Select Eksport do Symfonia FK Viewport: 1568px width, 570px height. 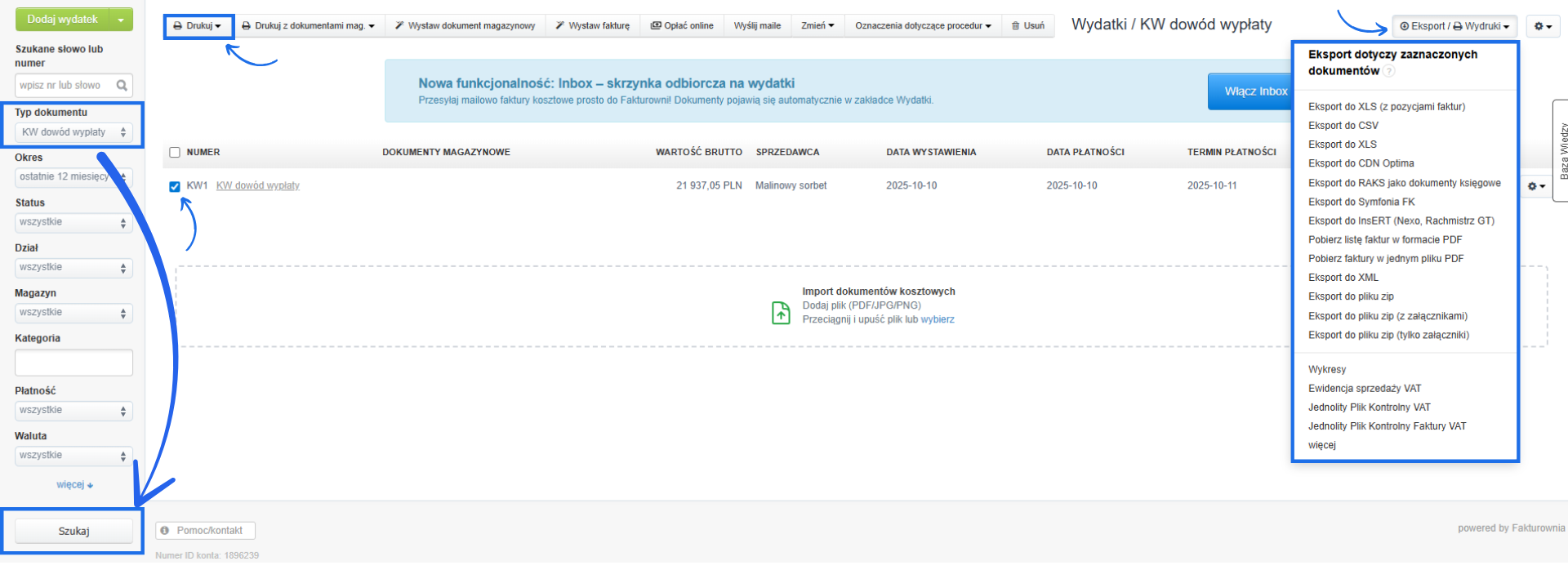click(x=1361, y=202)
